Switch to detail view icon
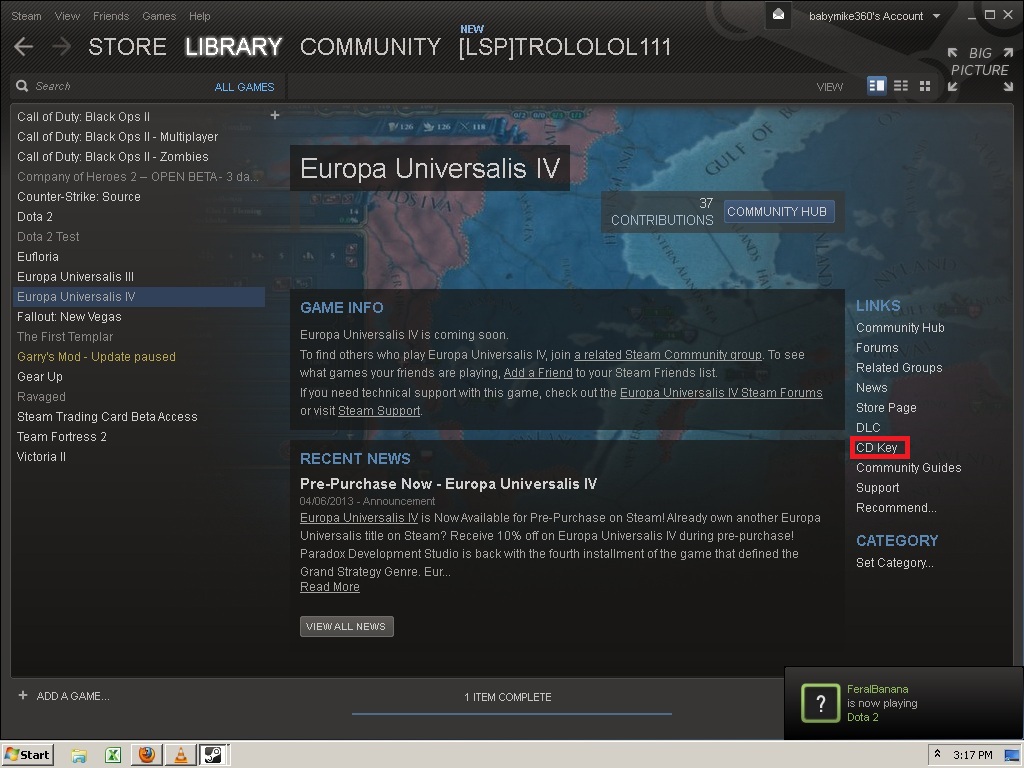 (x=877, y=86)
